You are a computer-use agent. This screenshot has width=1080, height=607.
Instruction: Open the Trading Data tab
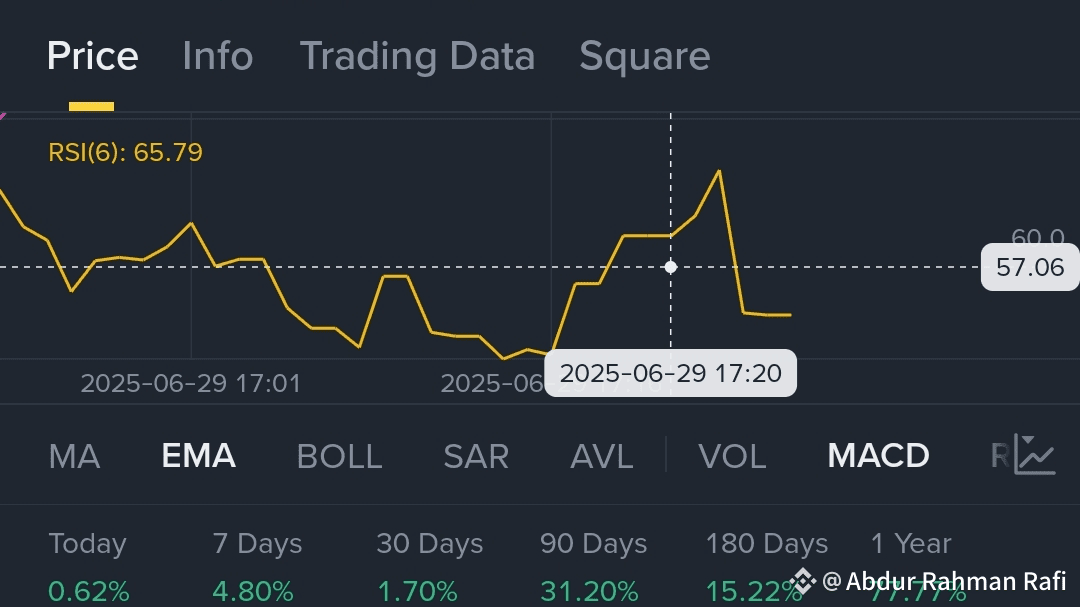[x=417, y=56]
